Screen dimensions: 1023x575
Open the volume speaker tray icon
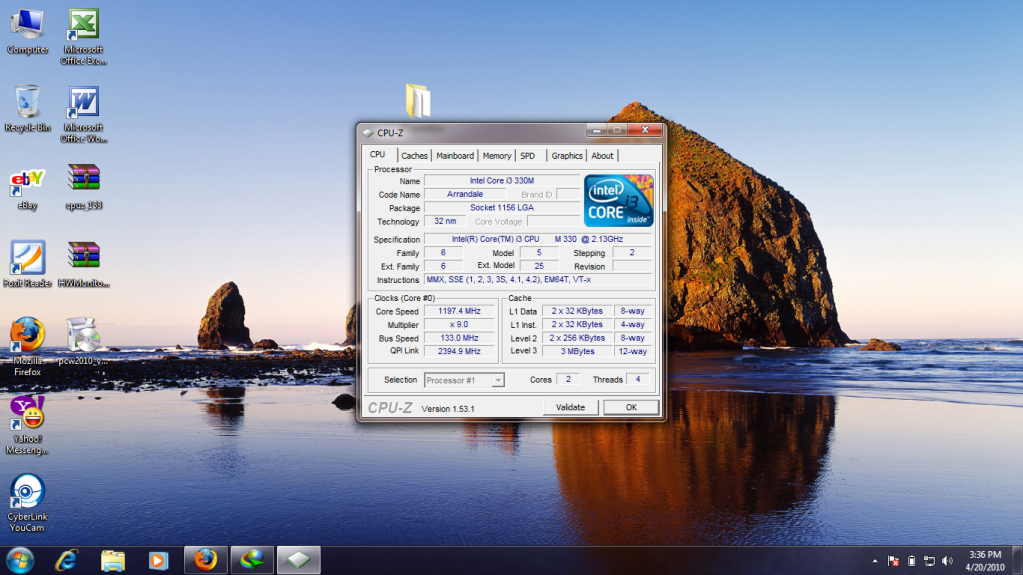coord(947,561)
